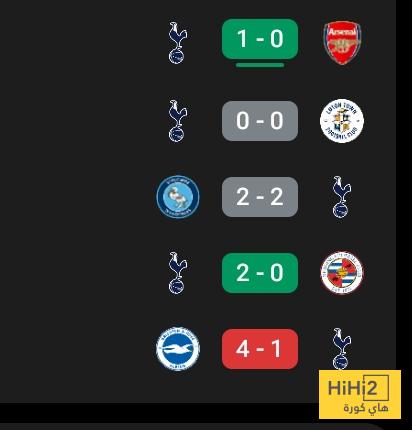Click the green underline below 1 - 0

click(x=260, y=65)
